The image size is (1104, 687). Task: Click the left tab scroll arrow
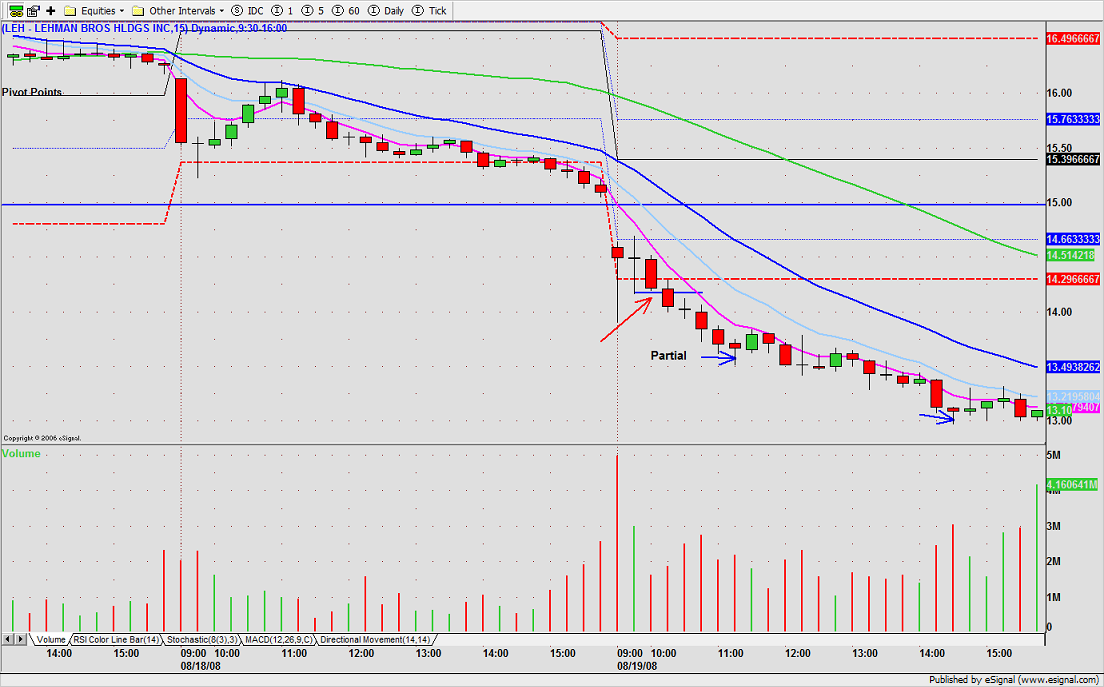[8, 639]
